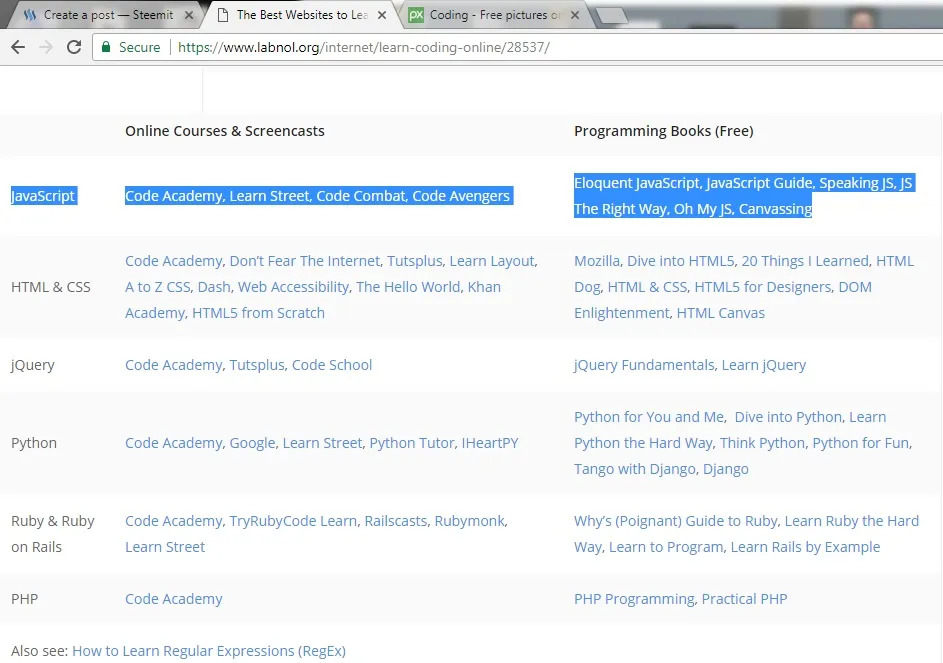Open Code Academy link in PHP row
The image size is (943, 663).
point(174,599)
